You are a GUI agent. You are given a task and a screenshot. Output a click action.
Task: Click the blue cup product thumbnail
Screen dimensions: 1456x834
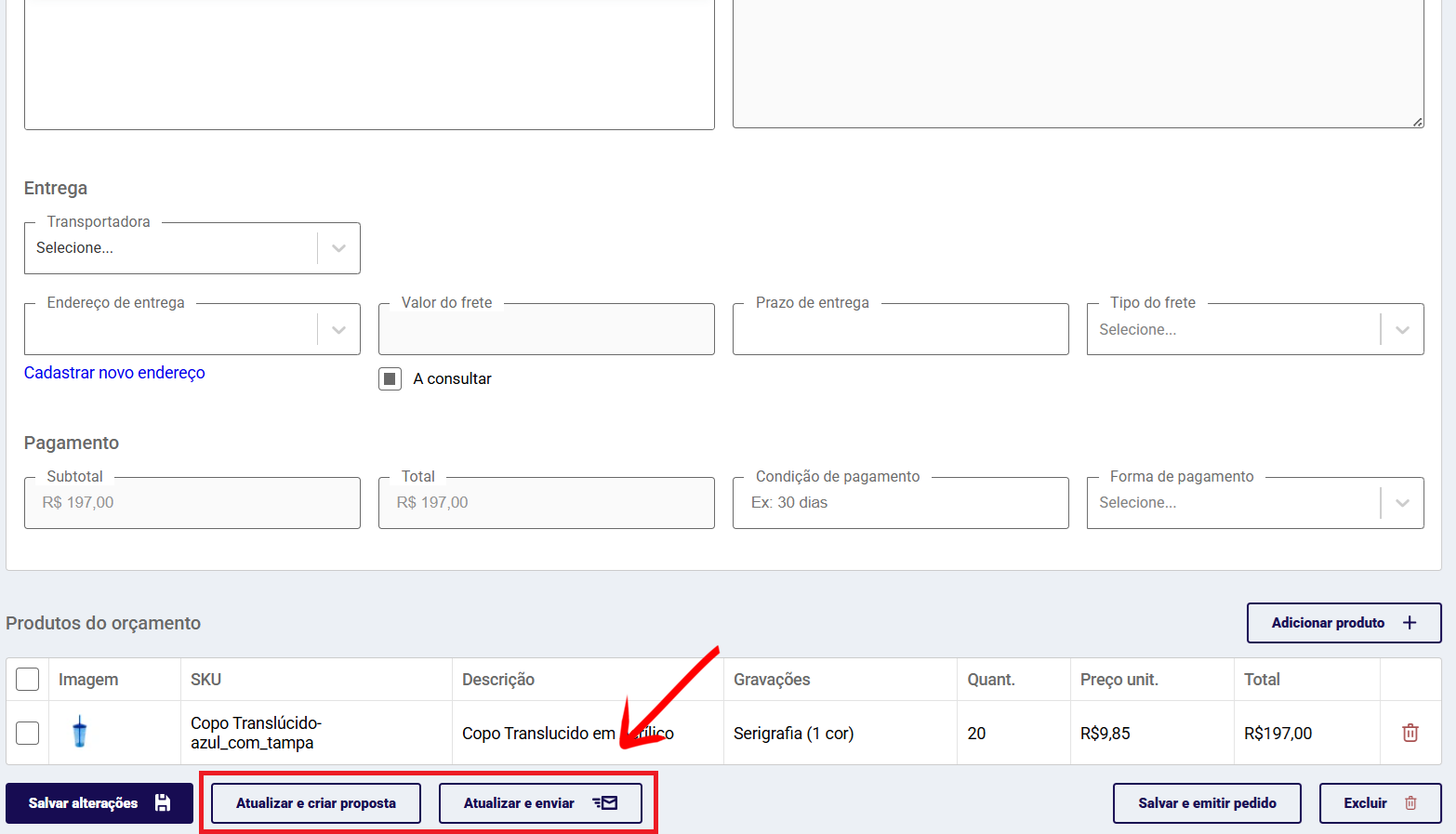tap(80, 733)
